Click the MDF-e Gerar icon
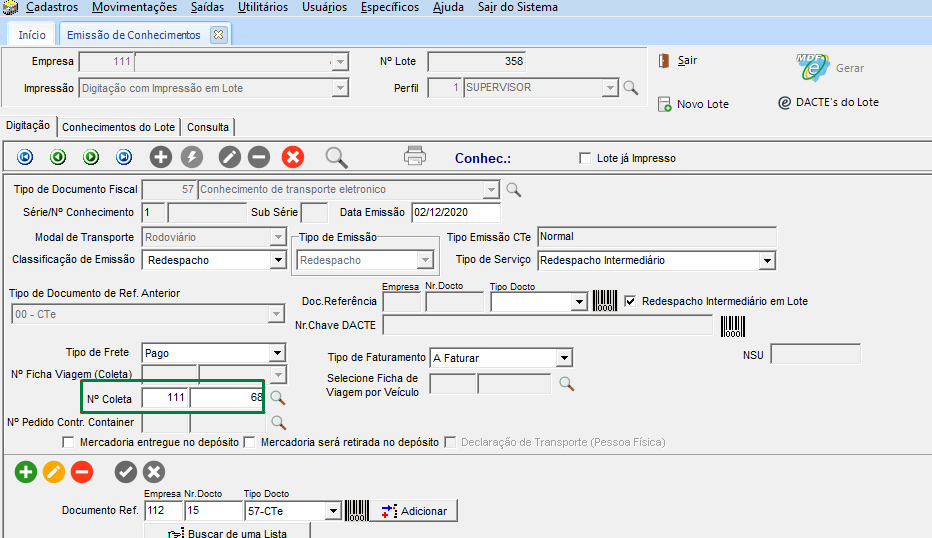The image size is (932, 538). point(812,68)
